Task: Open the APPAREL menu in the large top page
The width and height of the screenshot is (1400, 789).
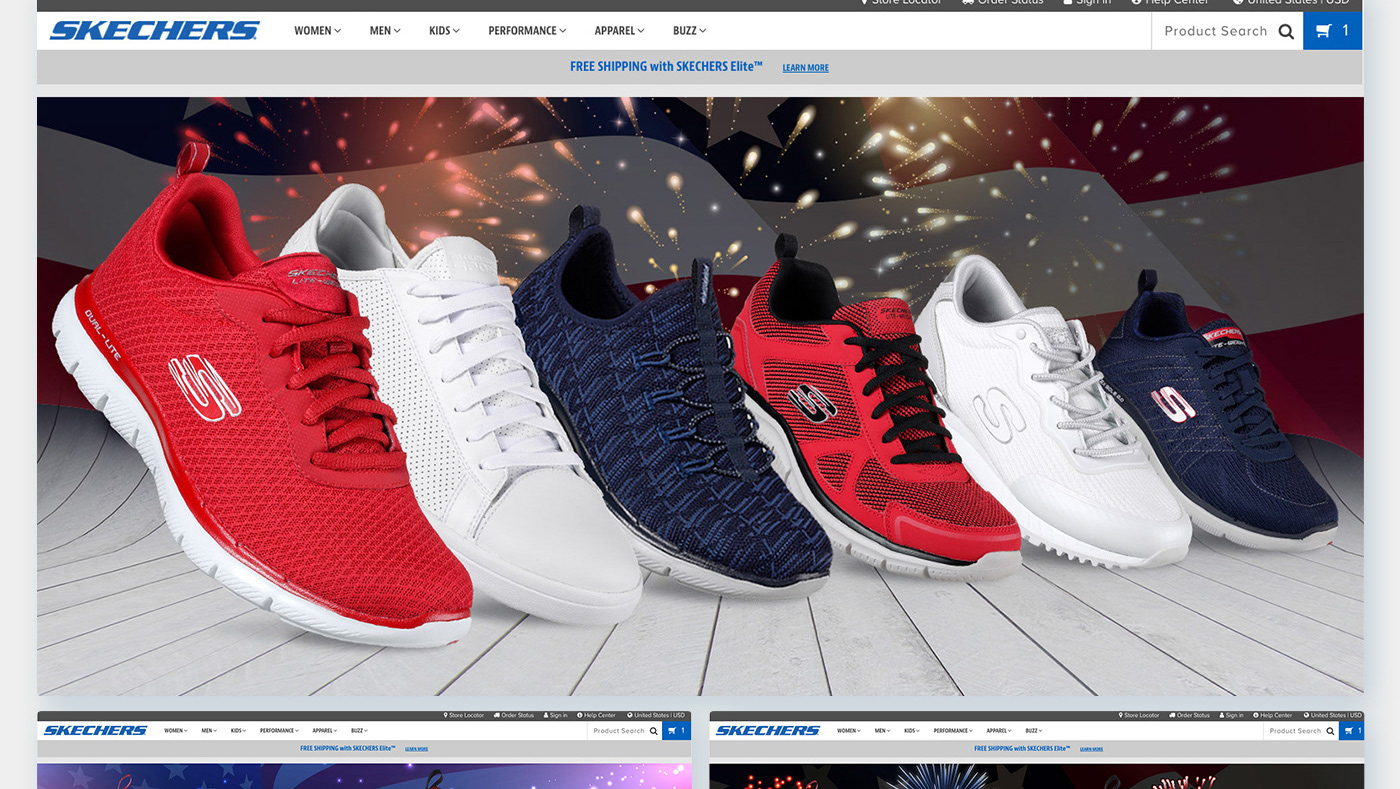Action: click(619, 31)
